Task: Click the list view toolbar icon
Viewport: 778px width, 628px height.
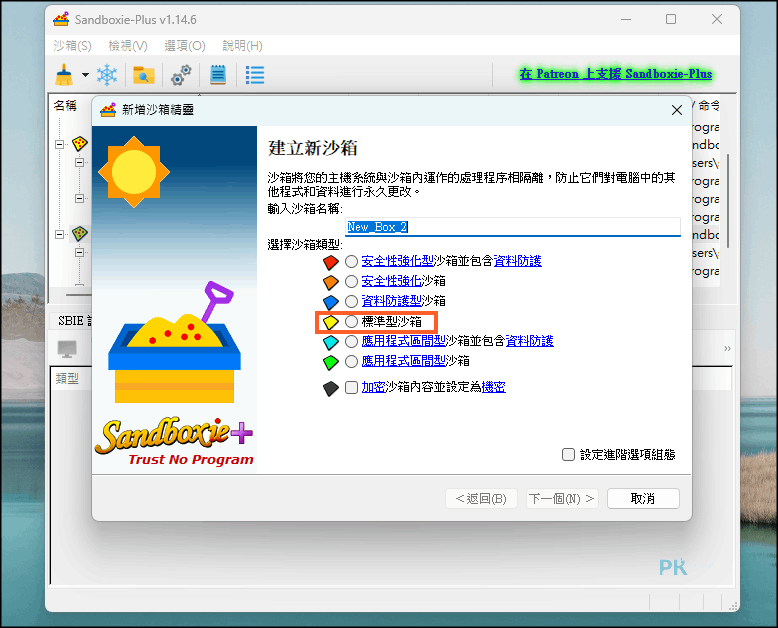Action: click(x=255, y=75)
